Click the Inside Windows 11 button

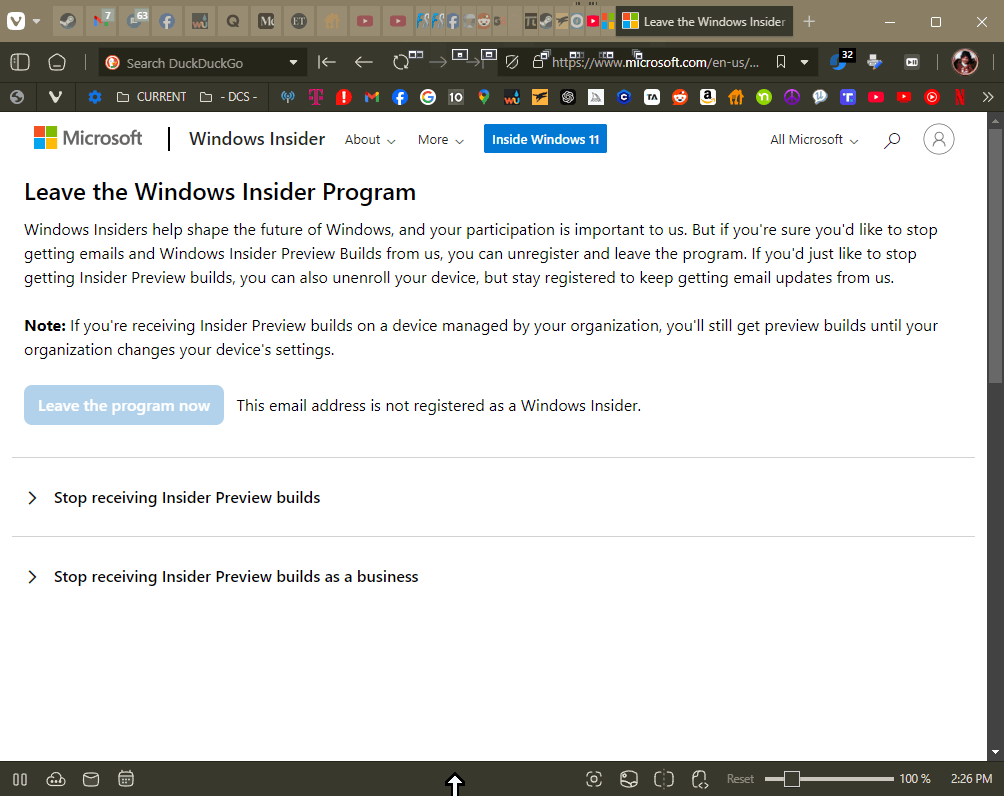pyautogui.click(x=545, y=139)
